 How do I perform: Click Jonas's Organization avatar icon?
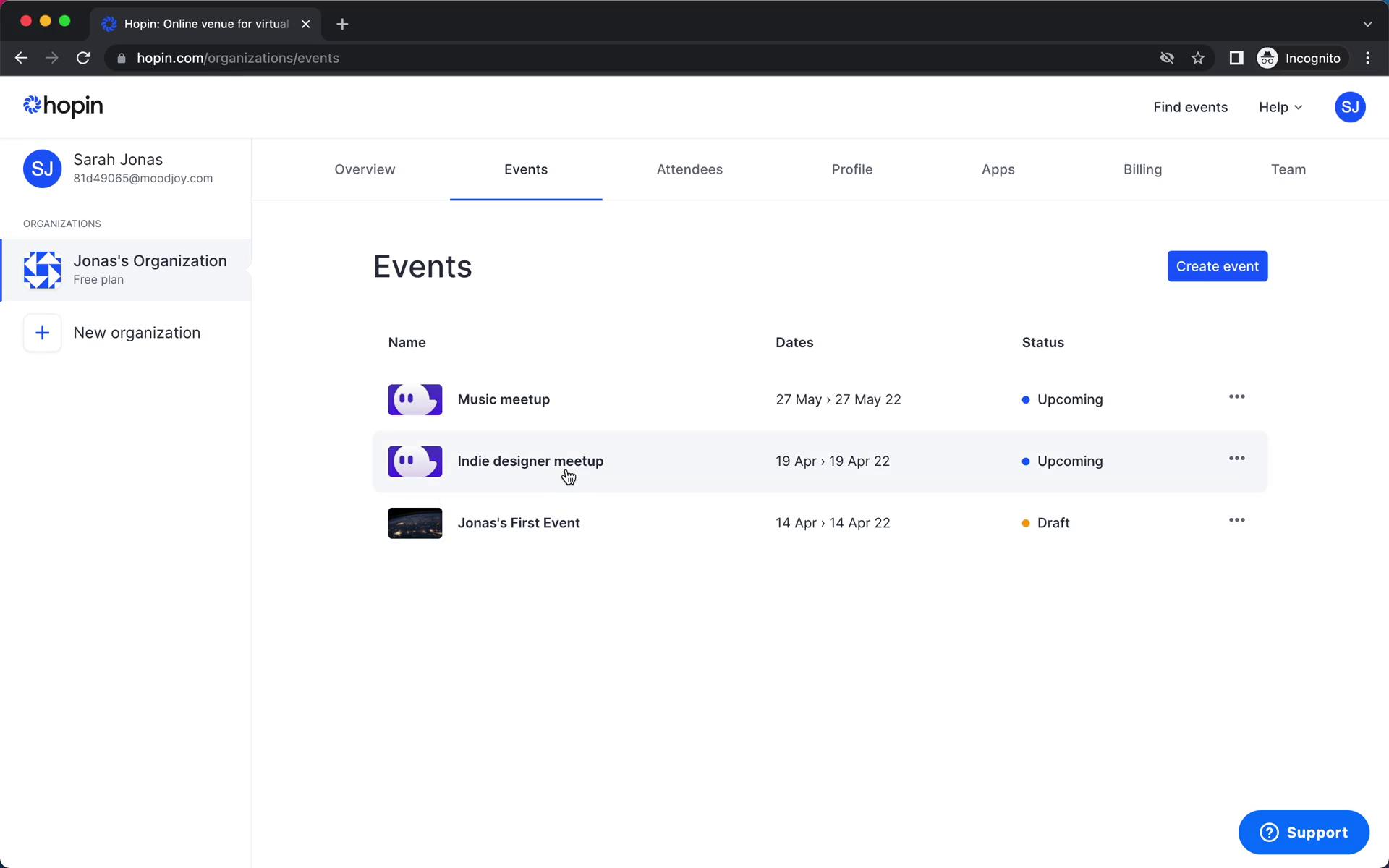tap(42, 268)
